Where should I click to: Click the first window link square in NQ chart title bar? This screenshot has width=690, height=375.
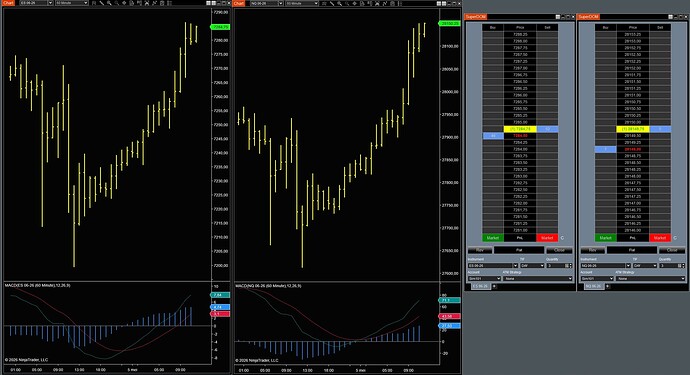point(439,3)
